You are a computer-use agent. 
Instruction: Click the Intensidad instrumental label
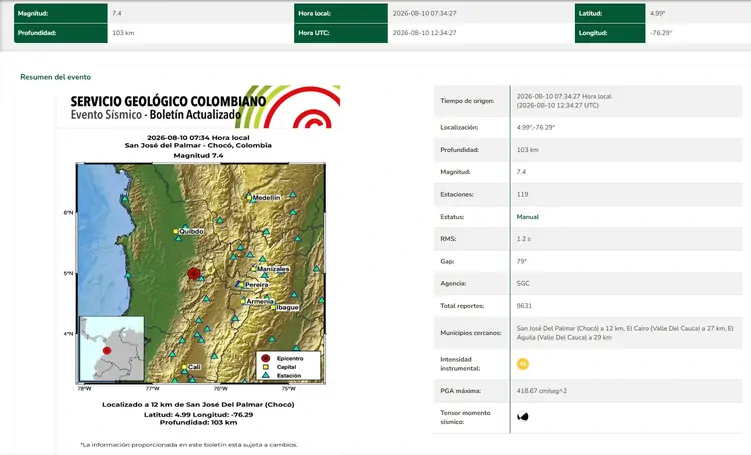(x=460, y=364)
